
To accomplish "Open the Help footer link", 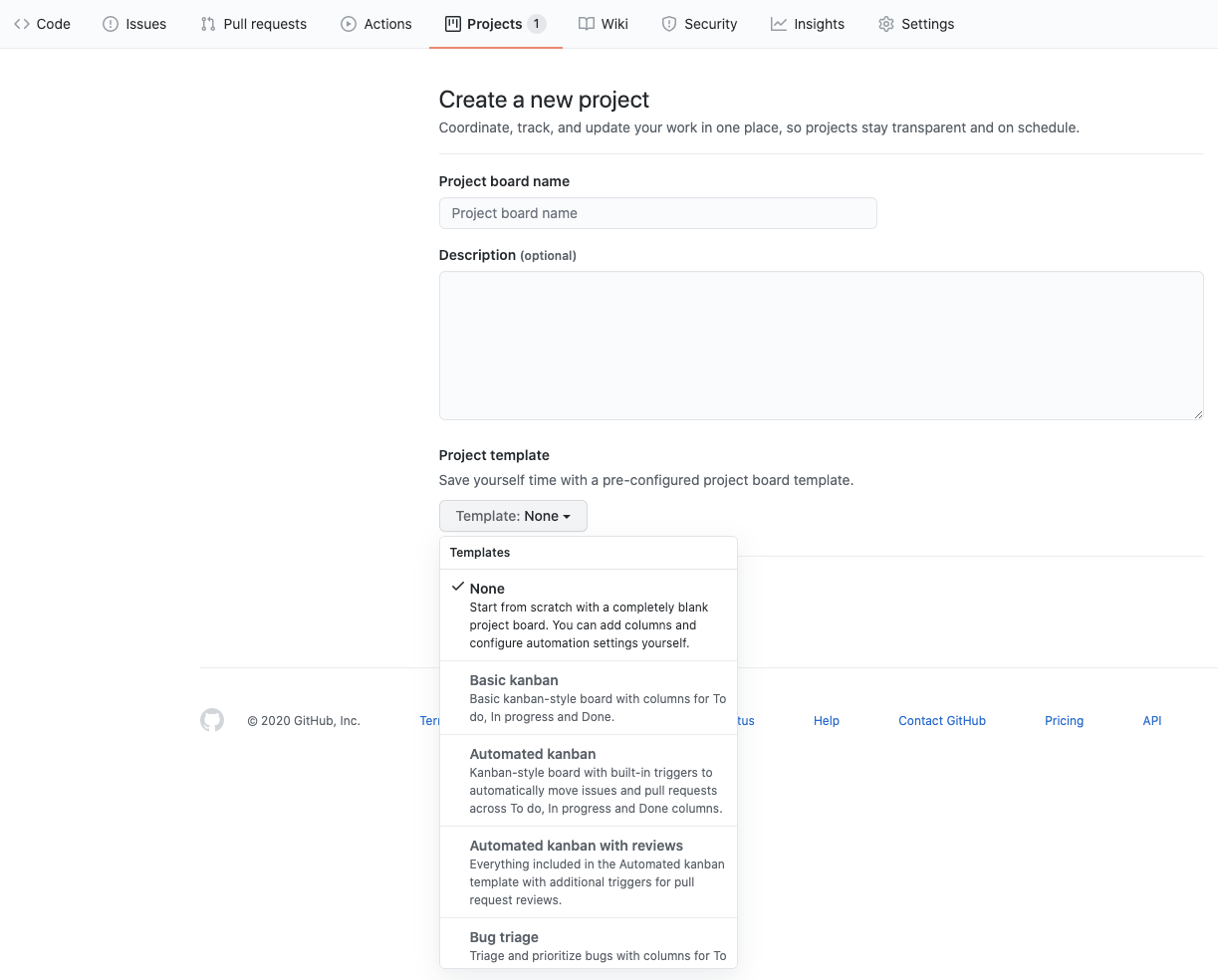I will (x=827, y=721).
